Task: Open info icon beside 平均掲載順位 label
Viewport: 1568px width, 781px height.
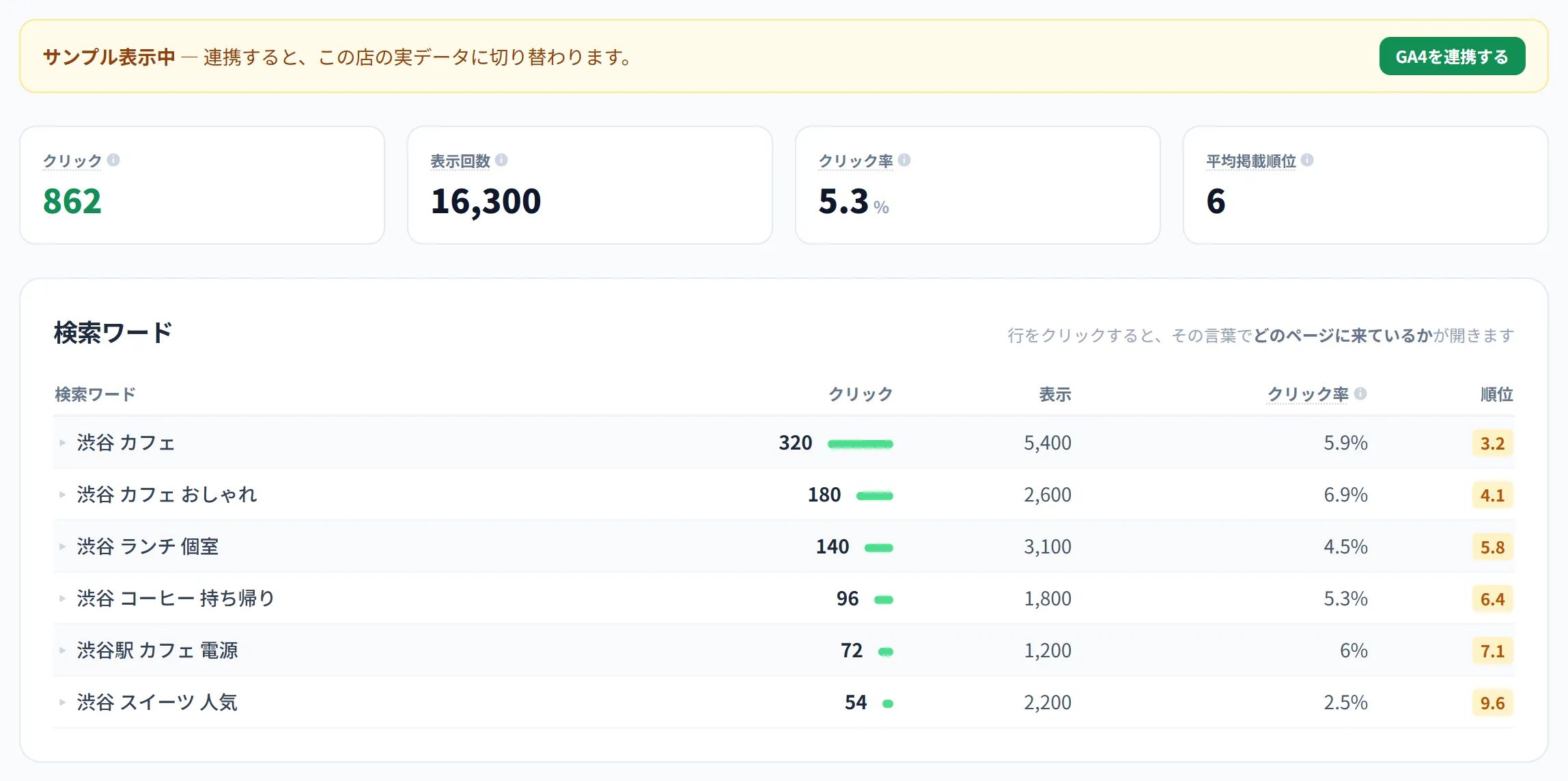Action: [1307, 160]
